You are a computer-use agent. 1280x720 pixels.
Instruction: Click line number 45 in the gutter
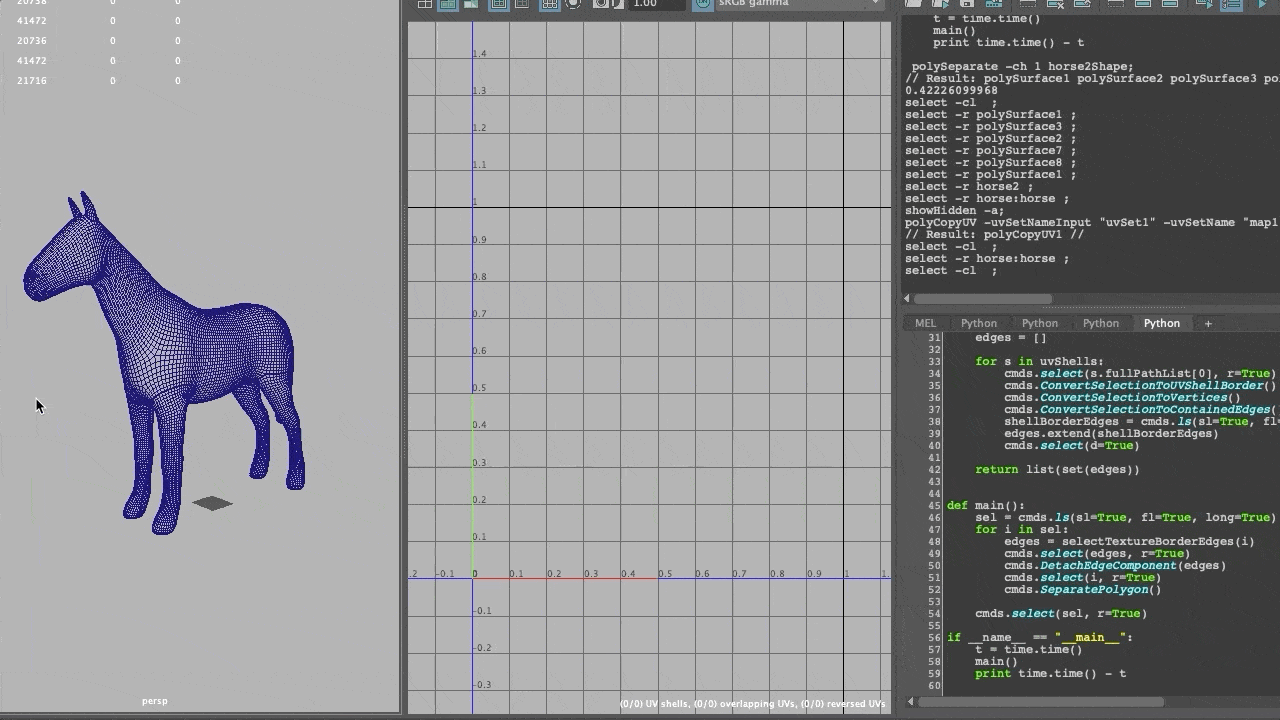(x=934, y=505)
